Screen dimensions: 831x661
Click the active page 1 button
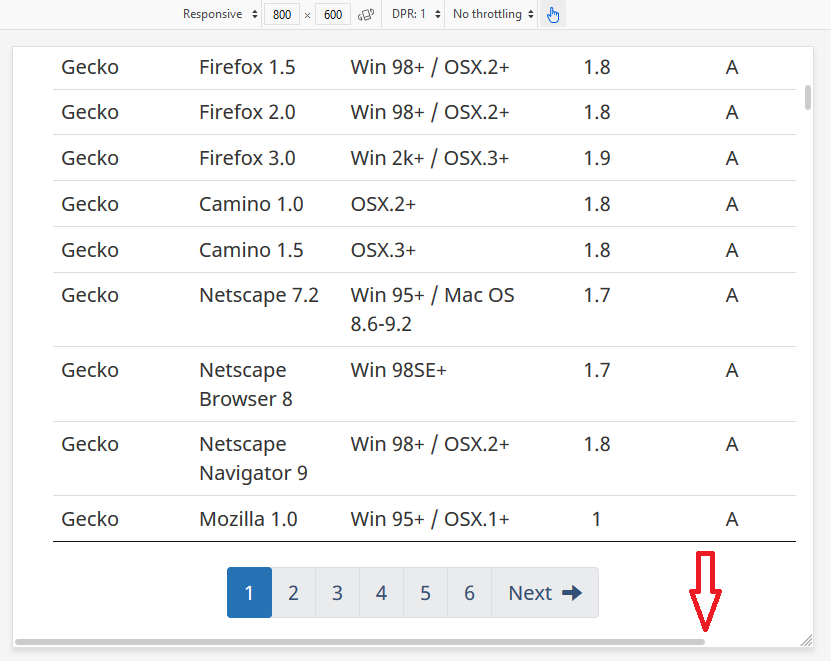pyautogui.click(x=249, y=593)
